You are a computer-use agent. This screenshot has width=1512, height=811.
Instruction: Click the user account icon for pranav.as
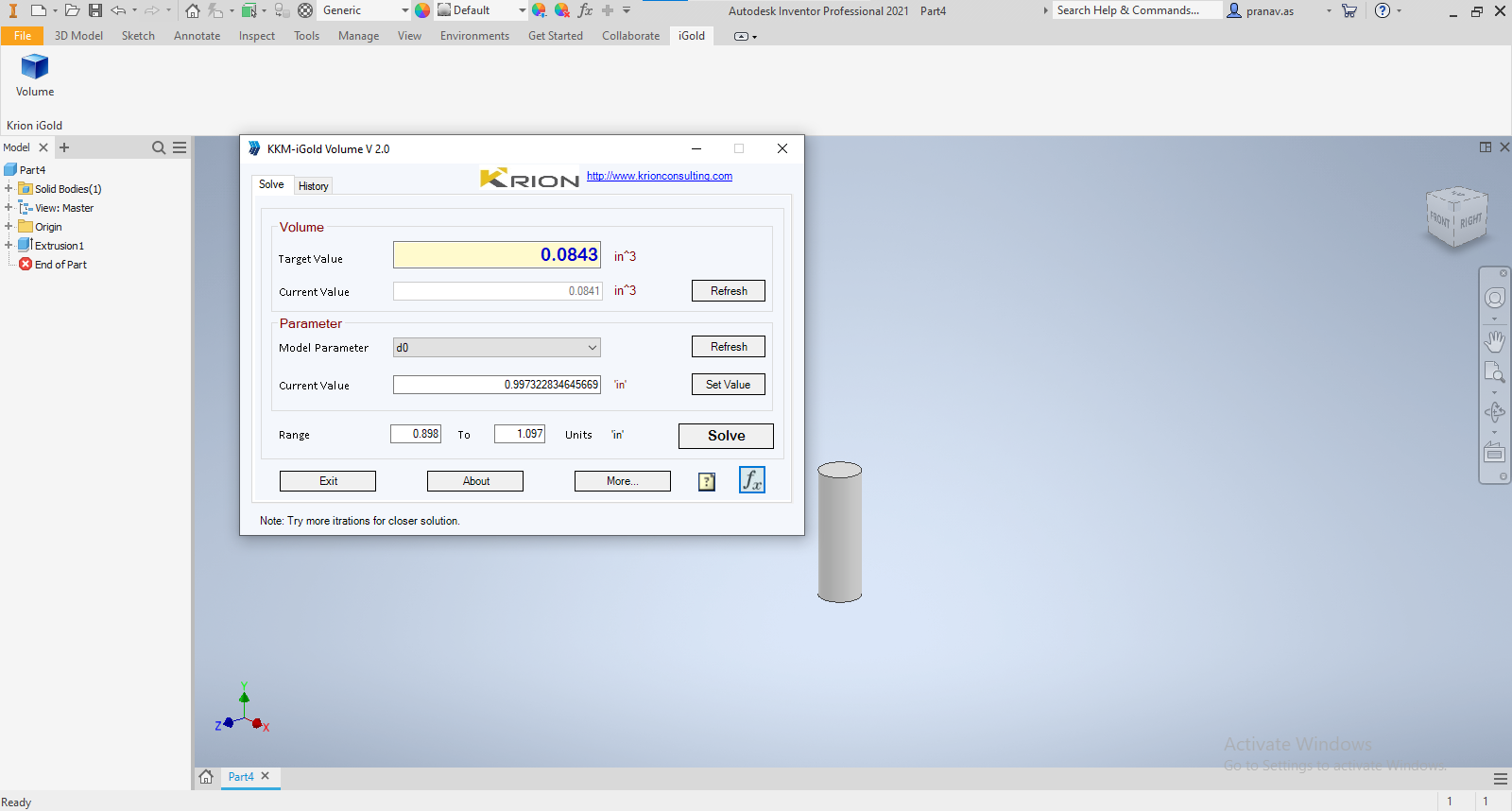pos(1234,10)
